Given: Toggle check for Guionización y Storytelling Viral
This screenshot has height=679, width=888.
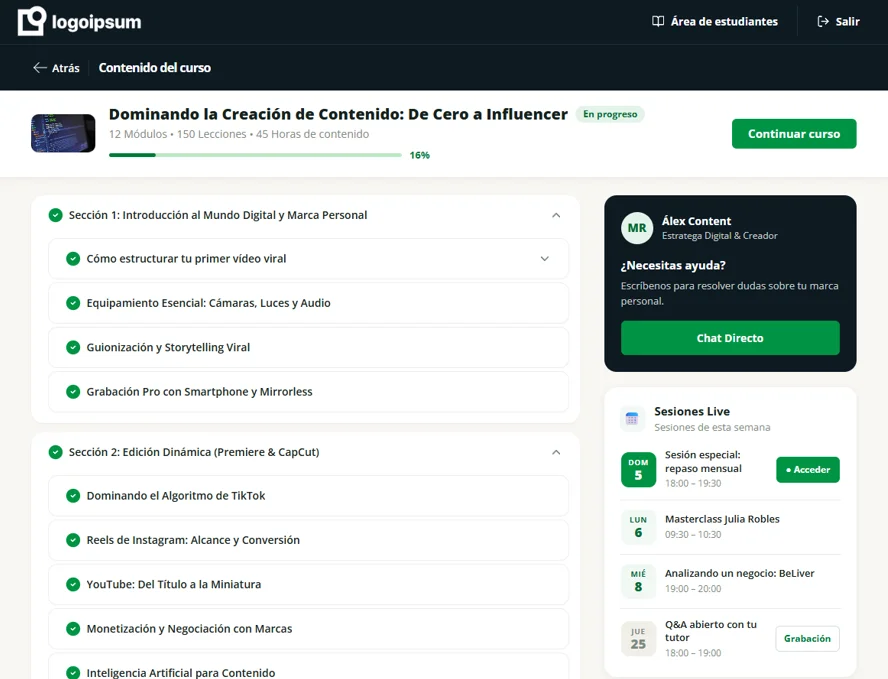Looking at the screenshot, I should (73, 347).
